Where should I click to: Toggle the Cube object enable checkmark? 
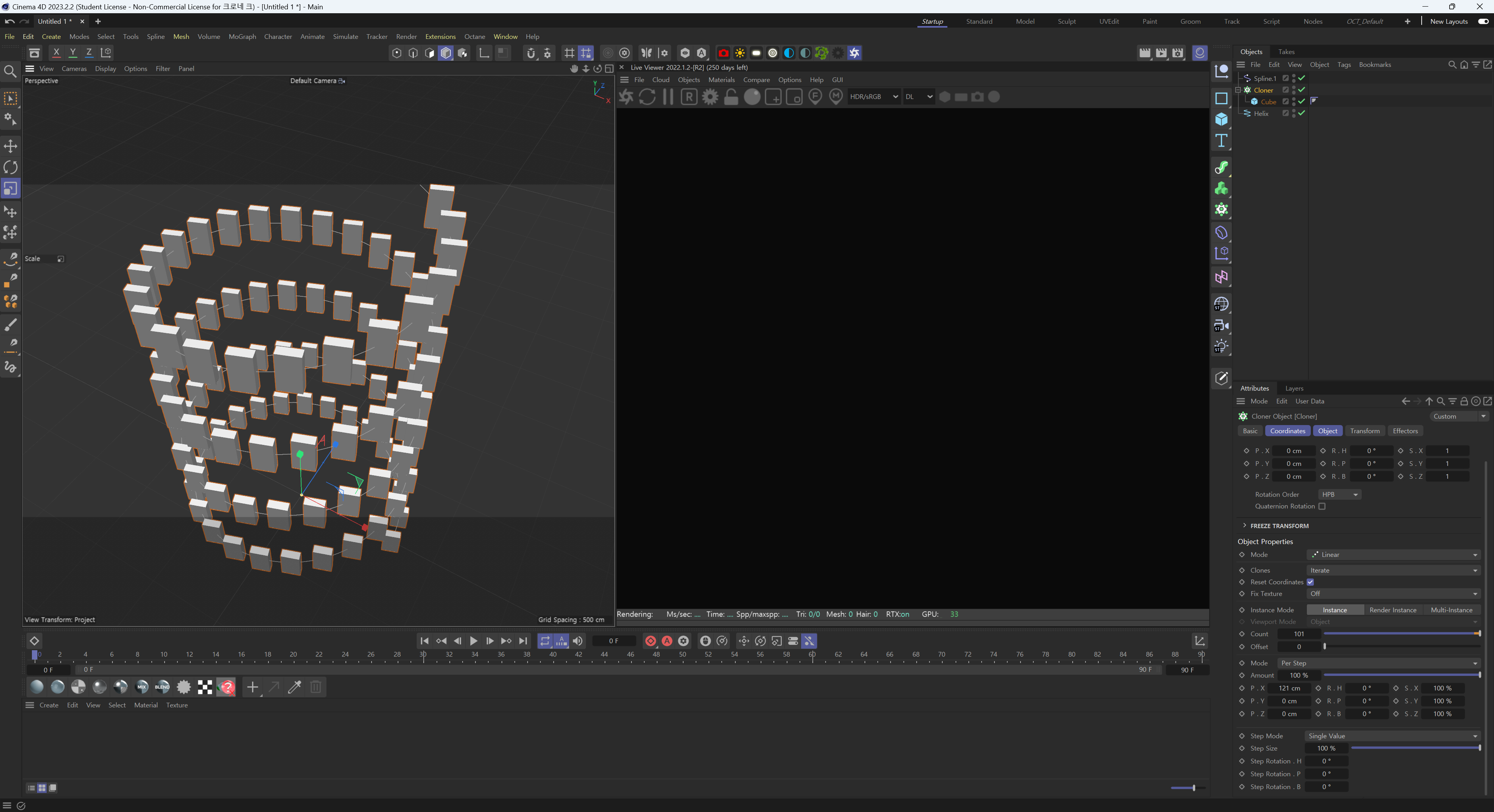1302,101
